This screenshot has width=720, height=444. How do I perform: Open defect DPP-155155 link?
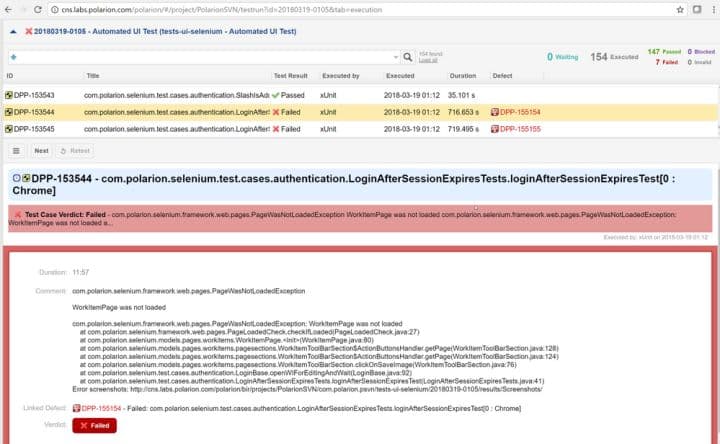520,129
